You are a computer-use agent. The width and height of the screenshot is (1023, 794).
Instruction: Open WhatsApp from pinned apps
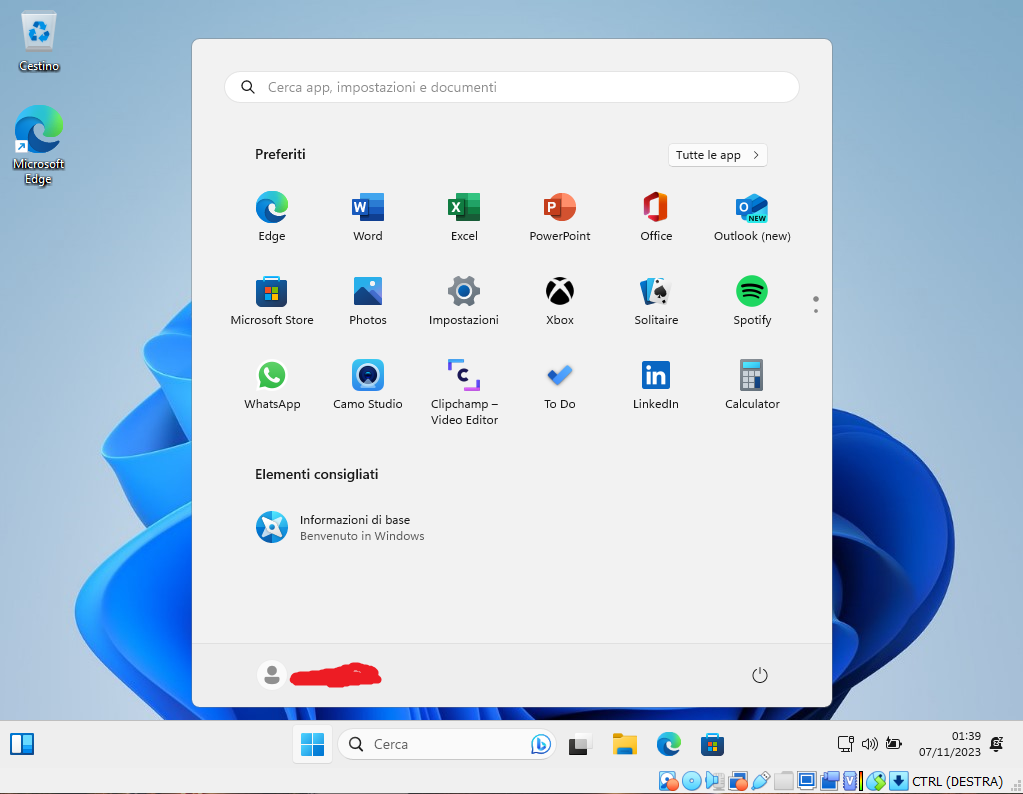[271, 386]
